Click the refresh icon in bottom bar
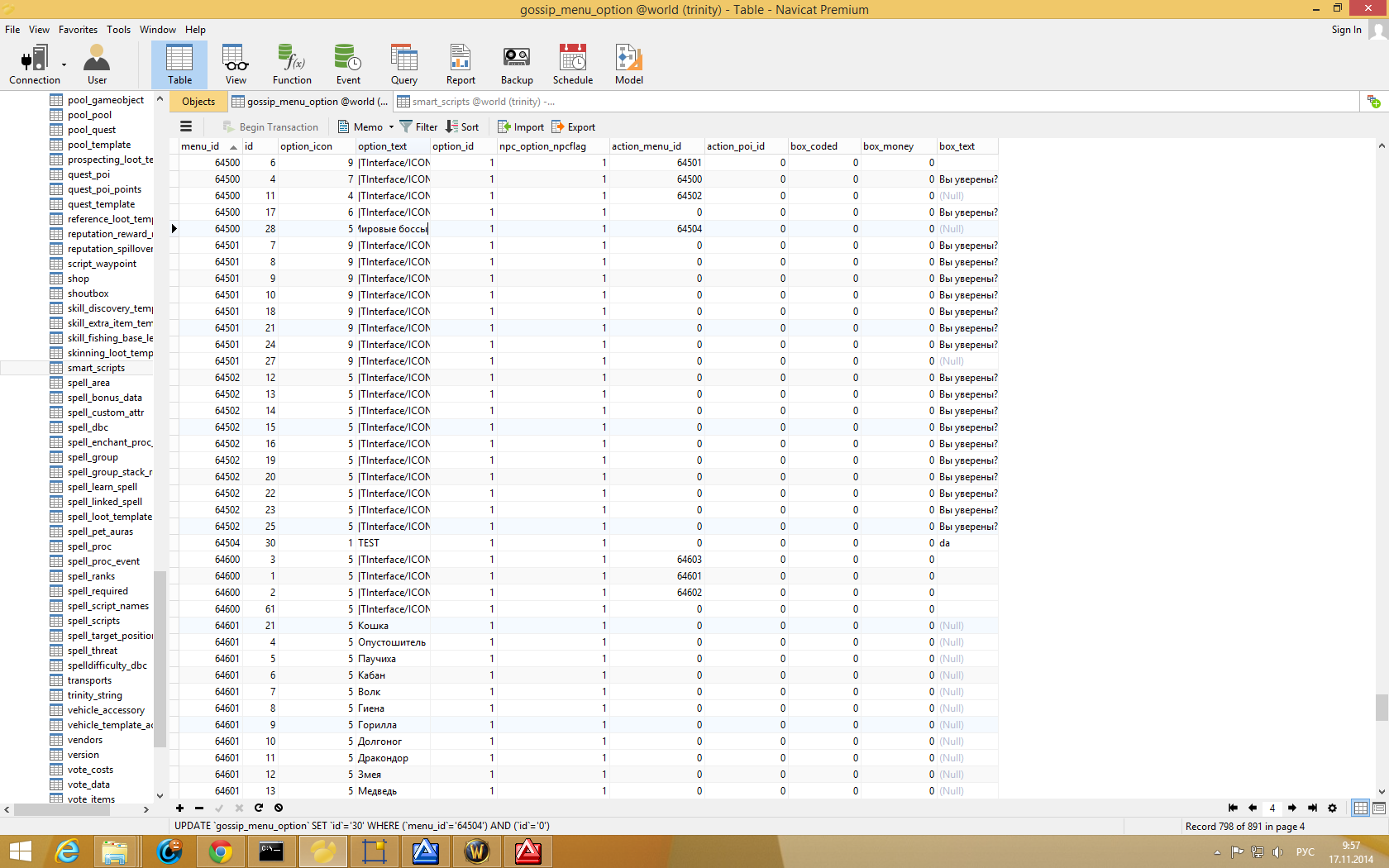The image size is (1389, 868). click(x=259, y=808)
